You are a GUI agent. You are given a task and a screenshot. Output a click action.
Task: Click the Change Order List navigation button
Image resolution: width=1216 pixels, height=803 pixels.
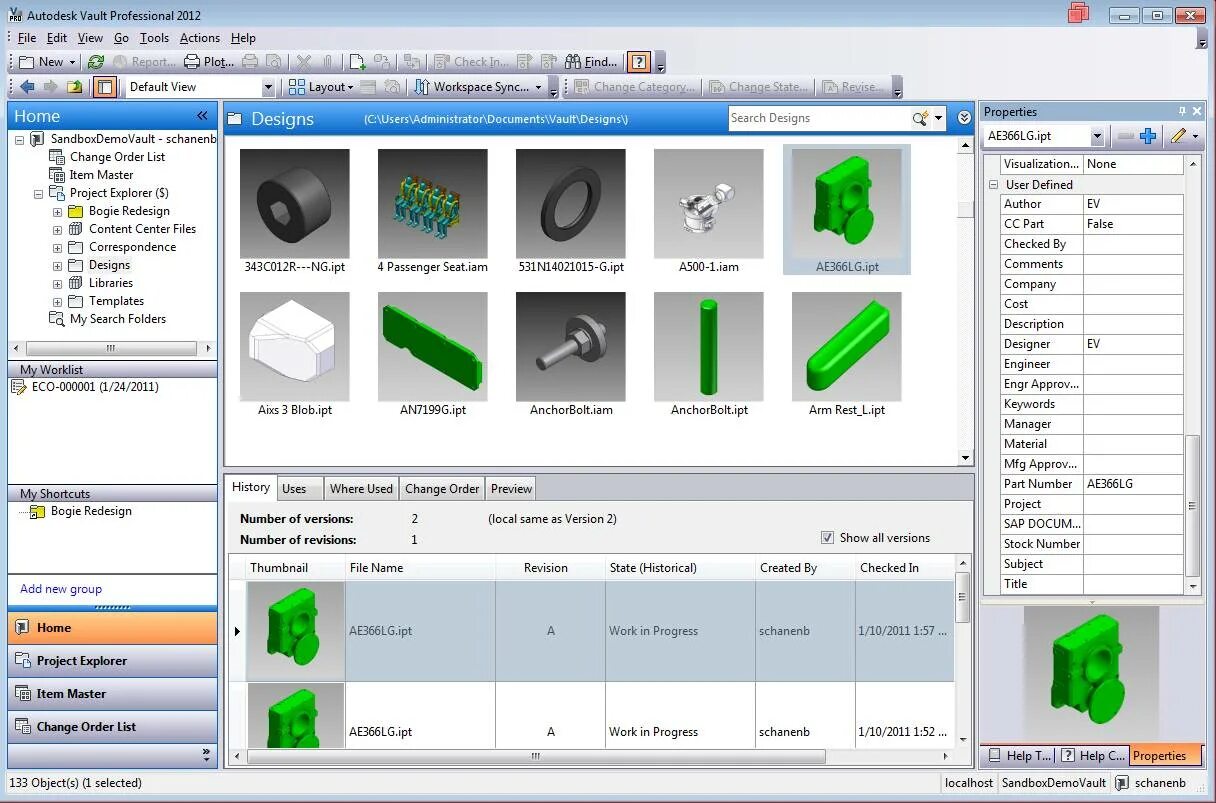pos(112,727)
